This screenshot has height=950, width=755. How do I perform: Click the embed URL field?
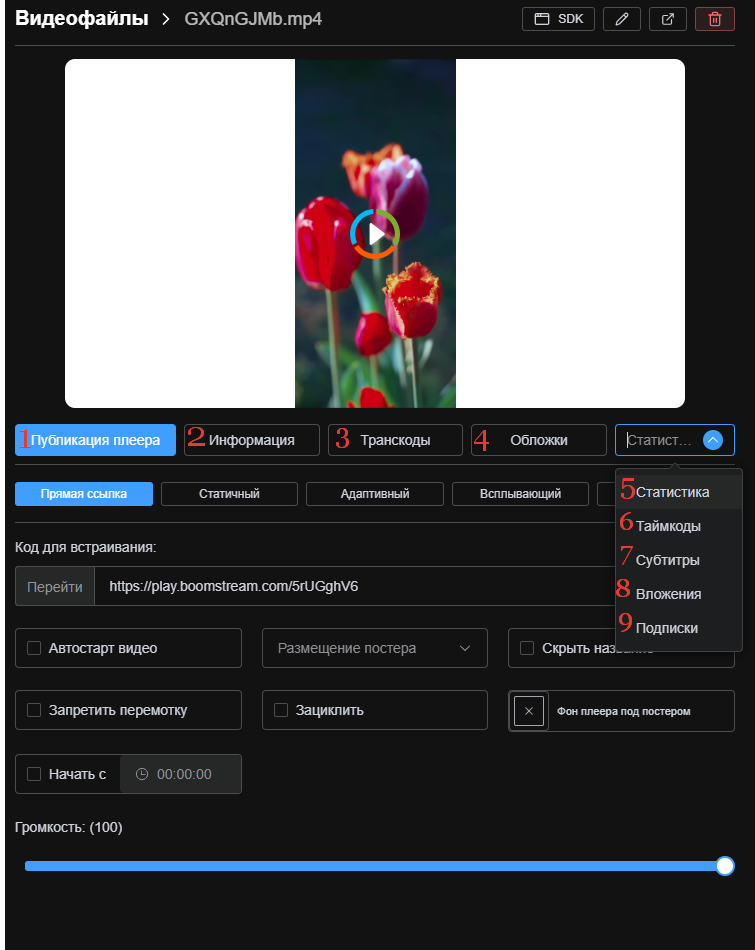(x=355, y=586)
